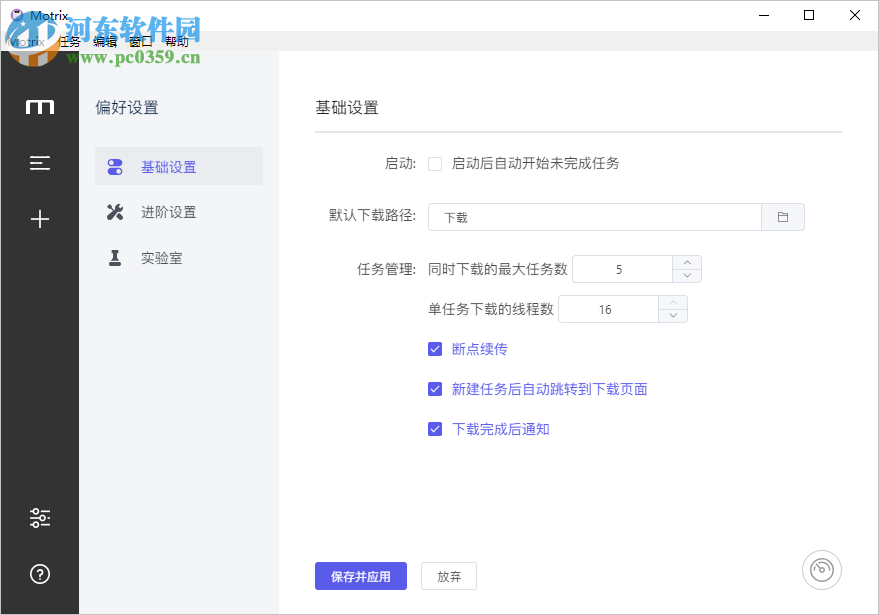The width and height of the screenshot is (879, 615).
Task: Enable 启动后自动开始未完成任务 checkbox
Action: (x=435, y=164)
